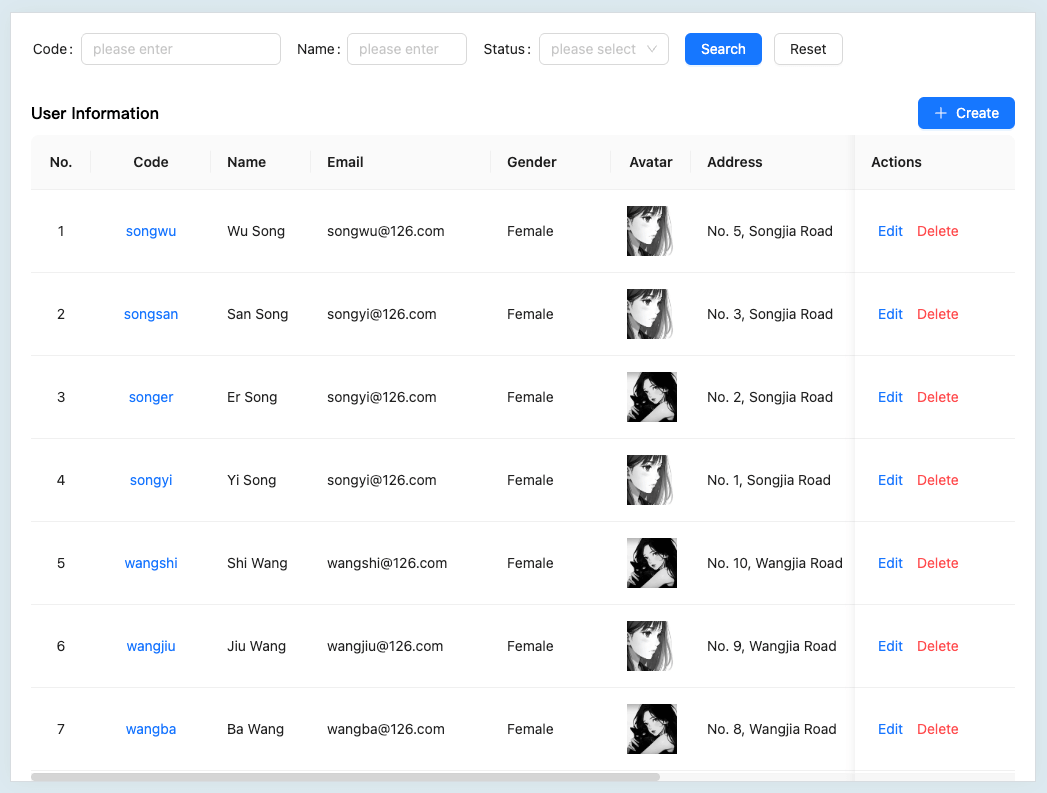
Task: Delete the wangshi user row
Action: point(937,563)
